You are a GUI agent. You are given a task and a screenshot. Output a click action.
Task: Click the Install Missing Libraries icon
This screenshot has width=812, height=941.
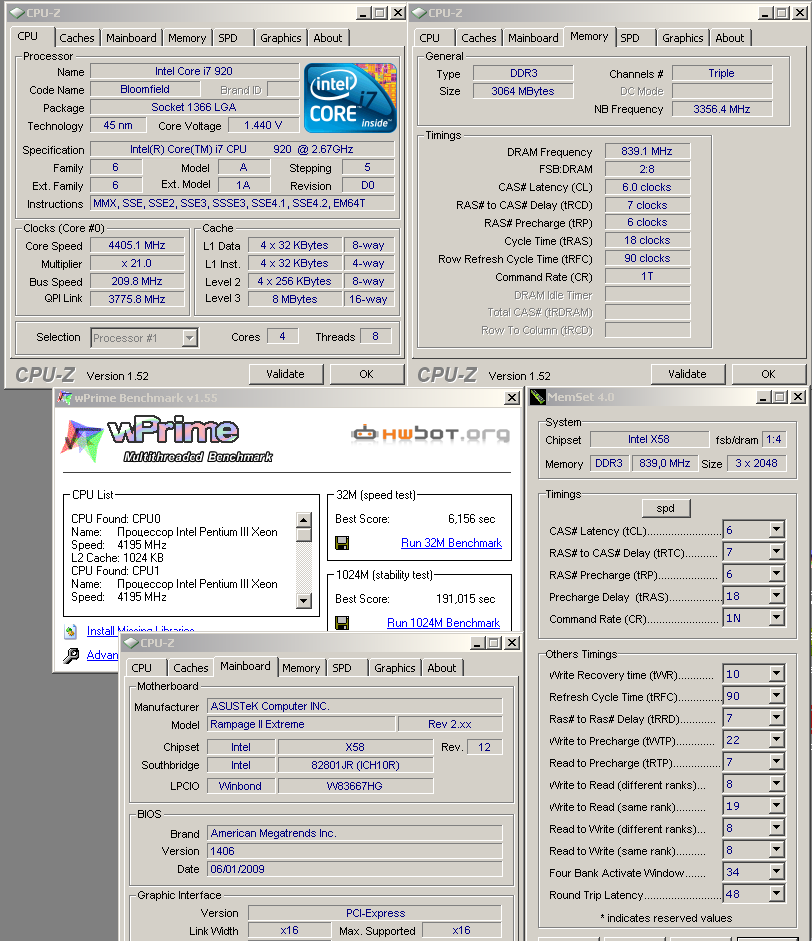pos(71,631)
